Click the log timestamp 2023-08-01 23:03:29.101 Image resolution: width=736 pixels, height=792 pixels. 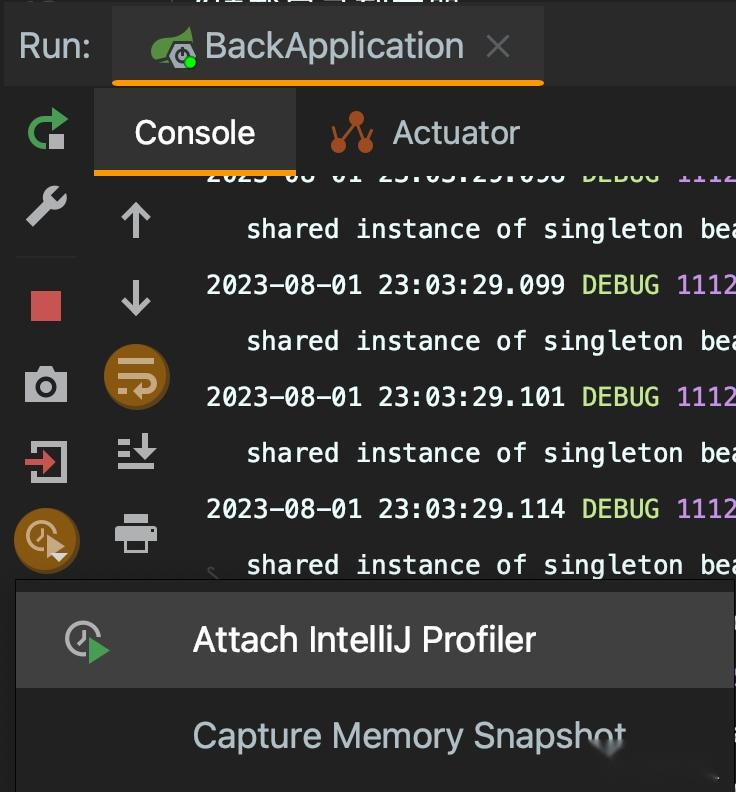point(385,397)
